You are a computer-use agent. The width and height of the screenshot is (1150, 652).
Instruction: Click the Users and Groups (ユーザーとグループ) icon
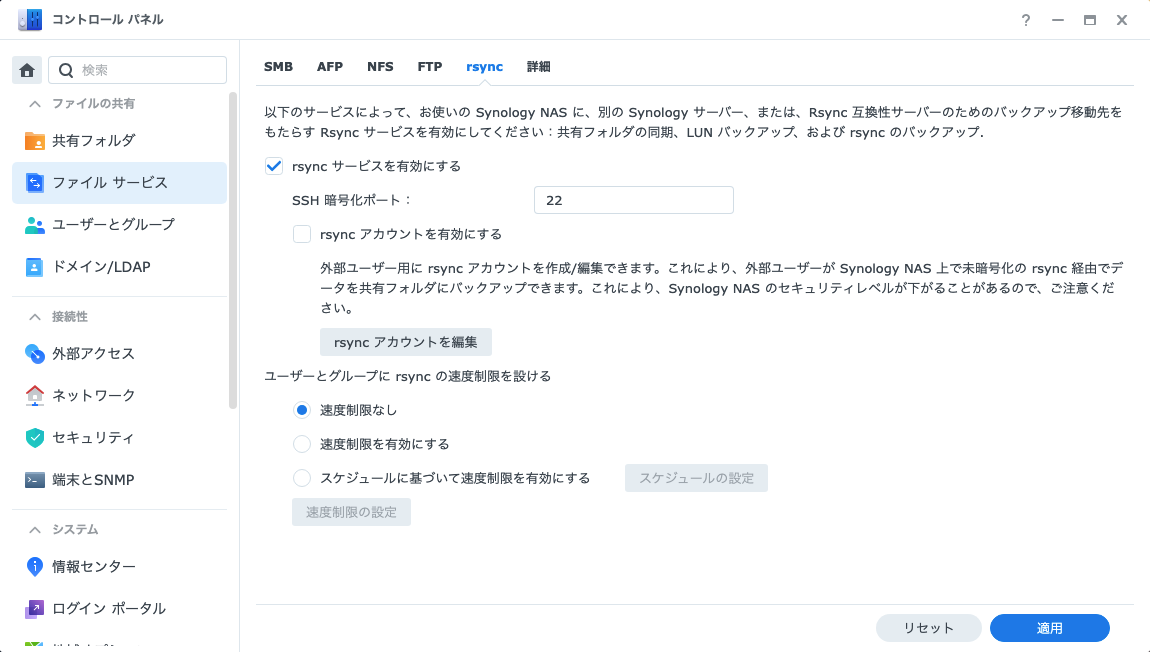click(x=34, y=225)
